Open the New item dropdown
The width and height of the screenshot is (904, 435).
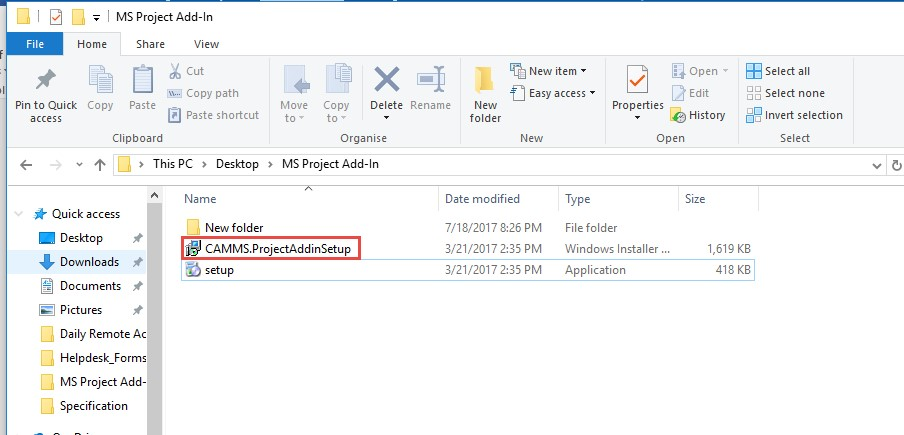(x=548, y=71)
